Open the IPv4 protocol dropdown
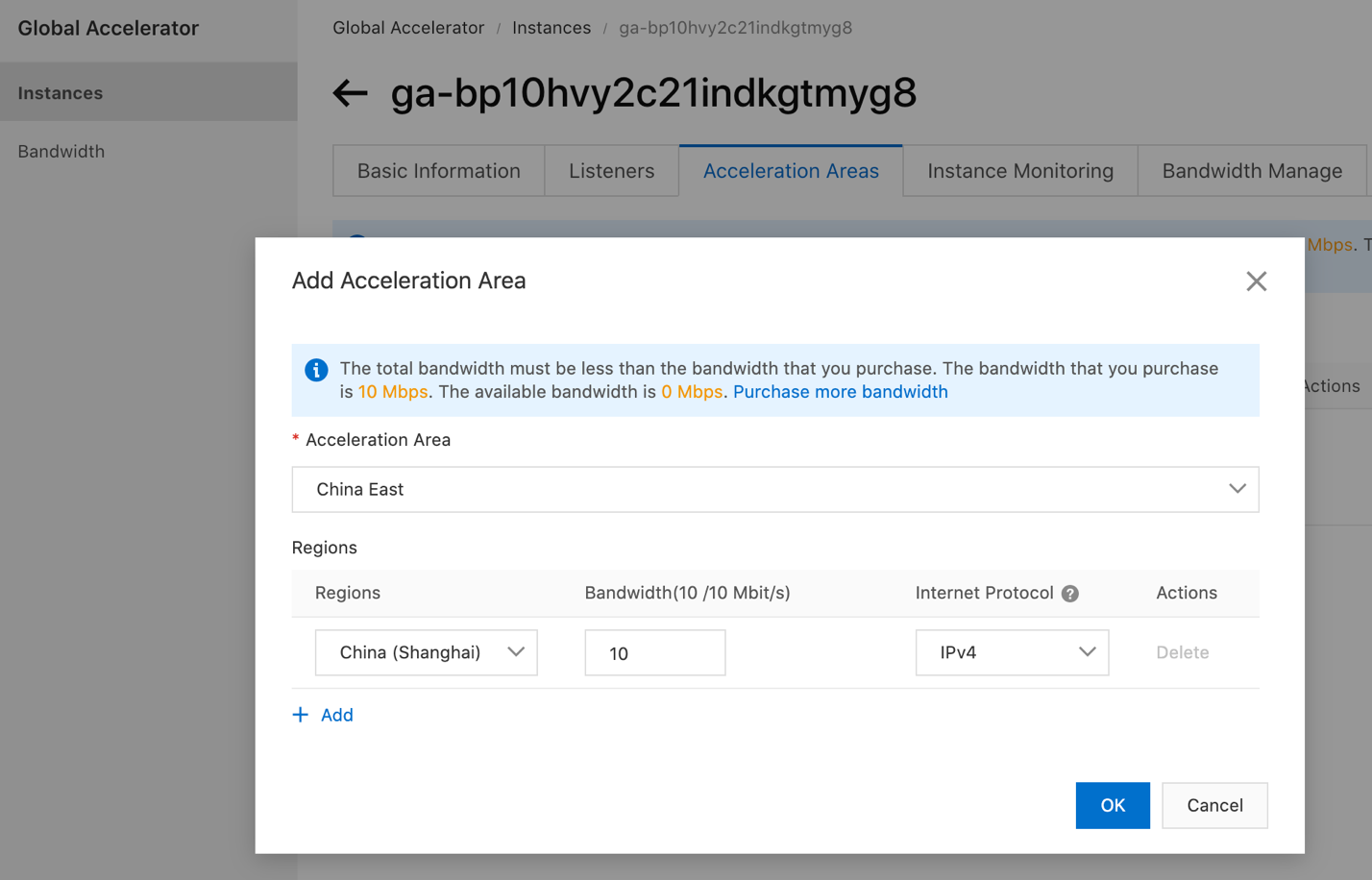Screen dimensions: 1372x880 pyautogui.click(x=1012, y=653)
